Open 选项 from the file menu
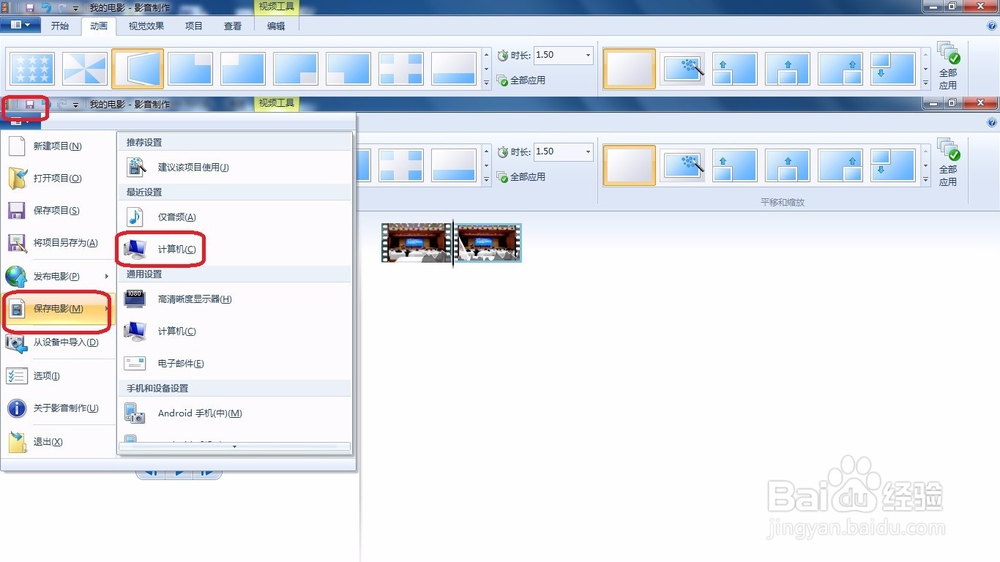 pyautogui.click(x=57, y=376)
